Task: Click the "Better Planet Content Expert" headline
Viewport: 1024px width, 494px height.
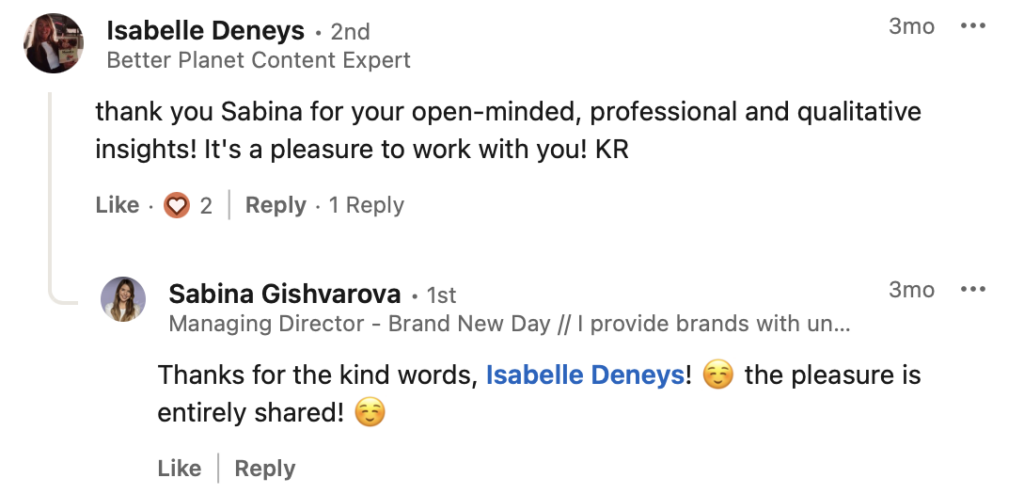Action: [x=259, y=60]
